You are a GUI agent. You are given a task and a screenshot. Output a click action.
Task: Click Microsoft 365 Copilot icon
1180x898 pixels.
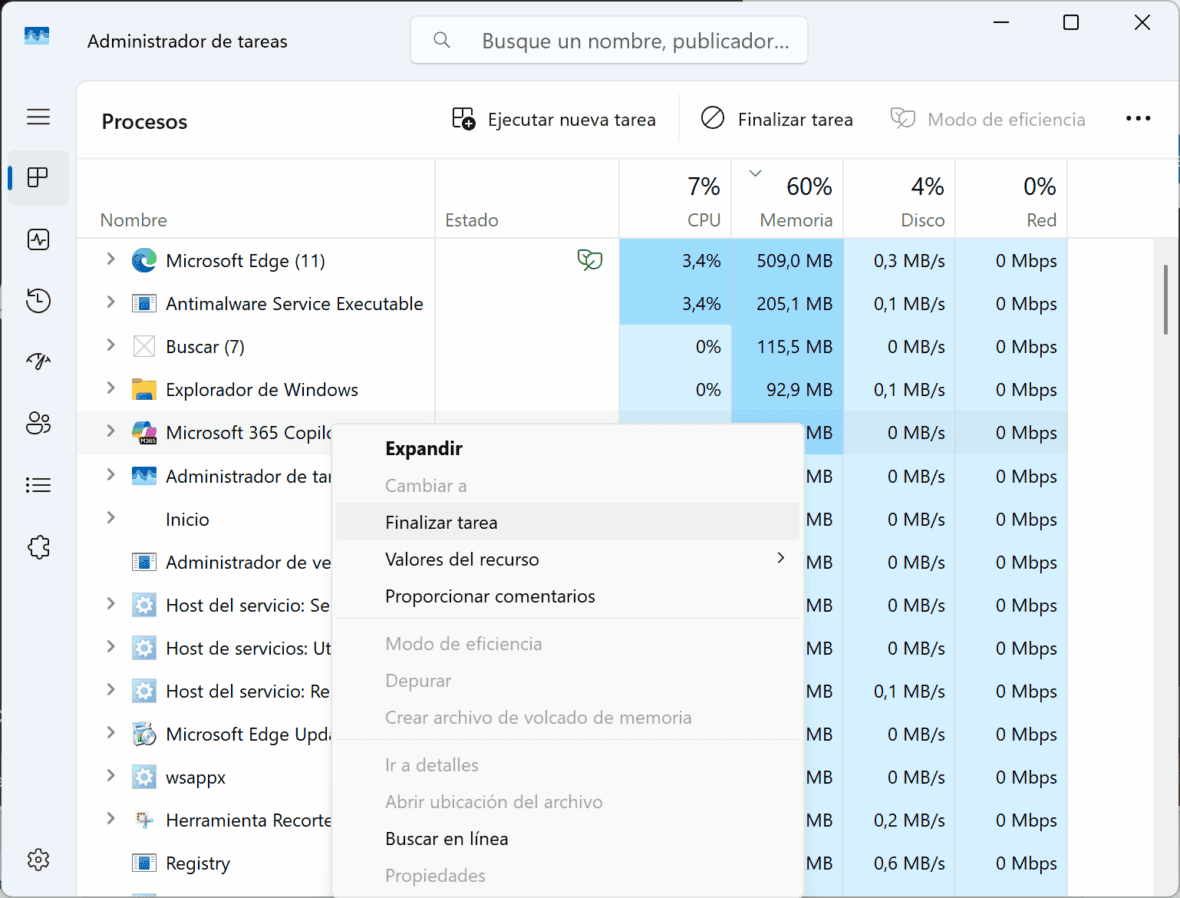click(x=144, y=433)
